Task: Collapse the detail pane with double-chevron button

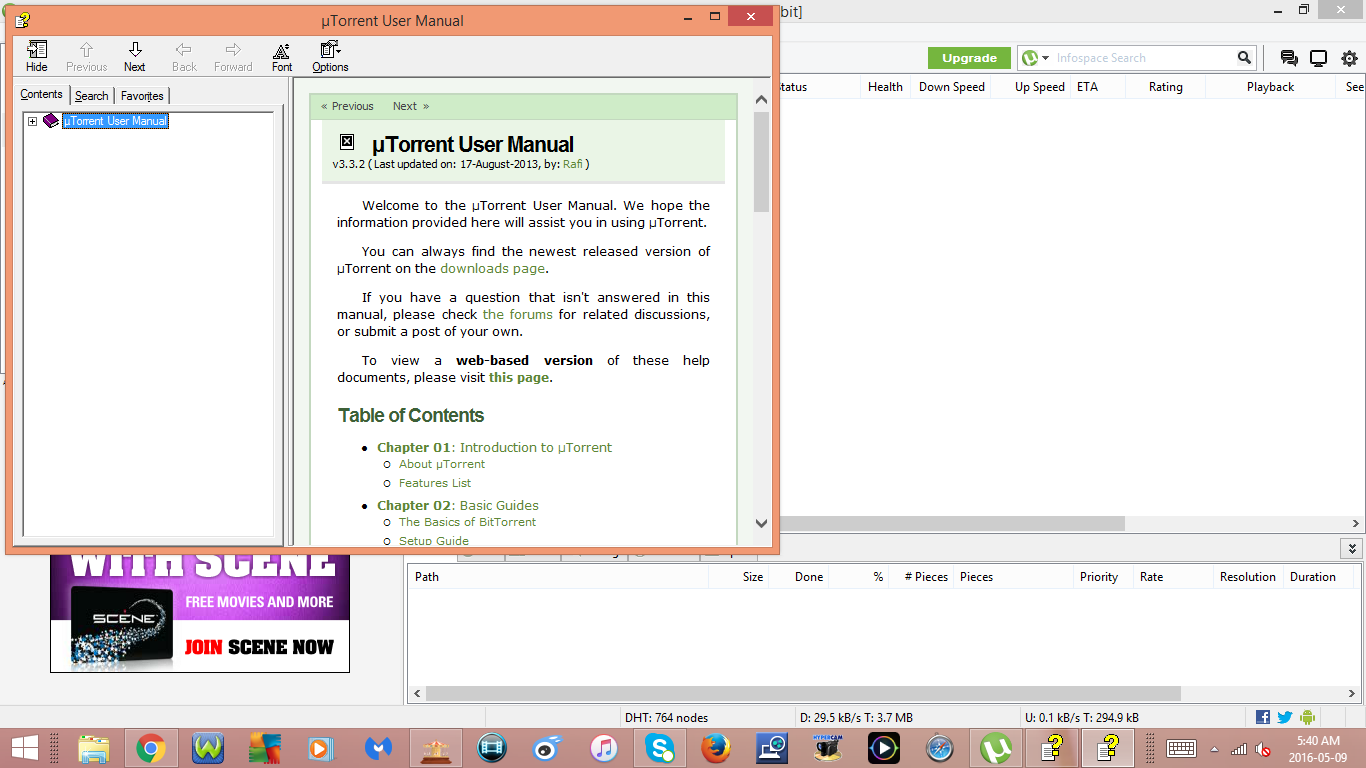Action: point(1352,548)
